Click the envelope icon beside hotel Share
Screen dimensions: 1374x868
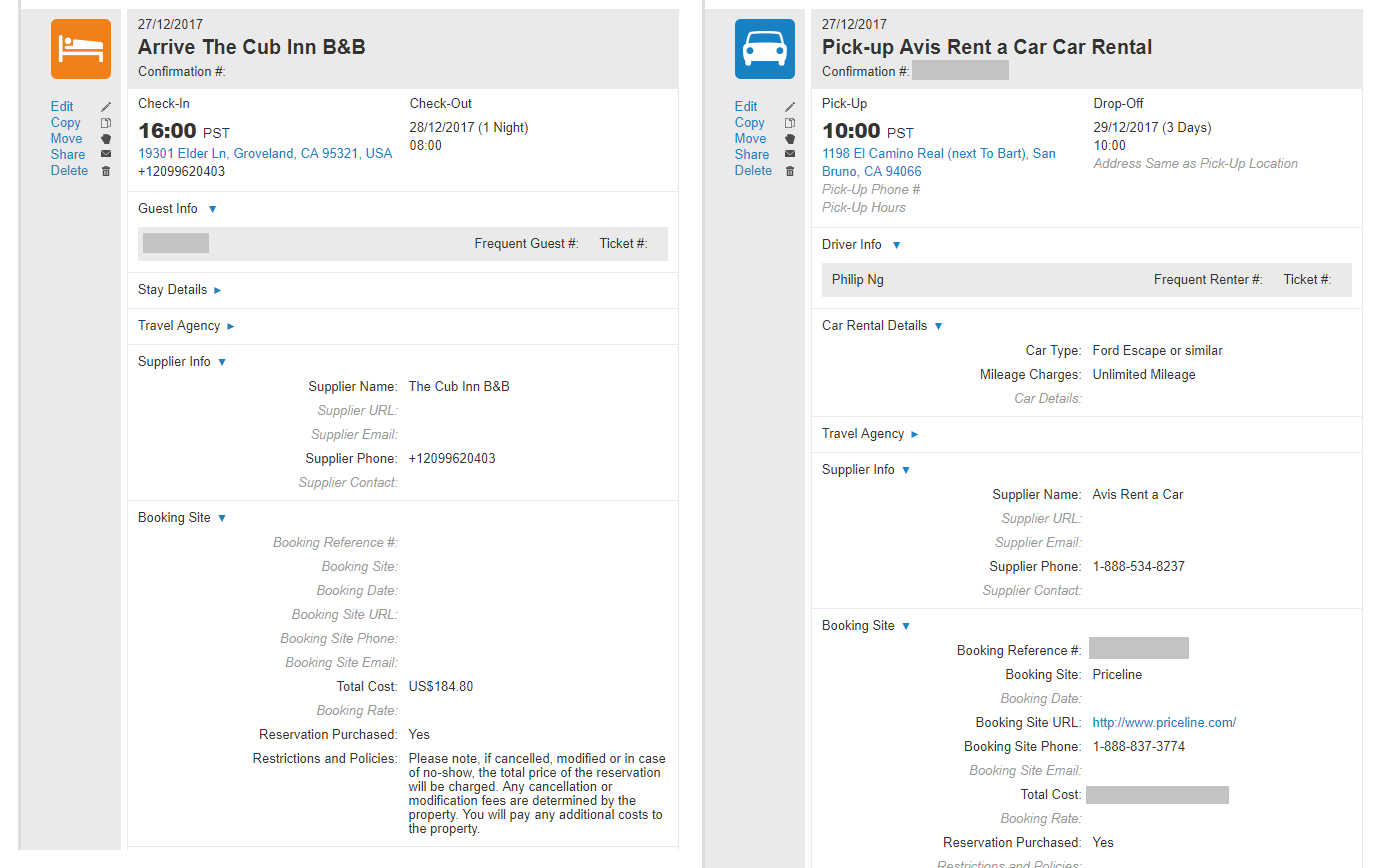tap(106, 154)
